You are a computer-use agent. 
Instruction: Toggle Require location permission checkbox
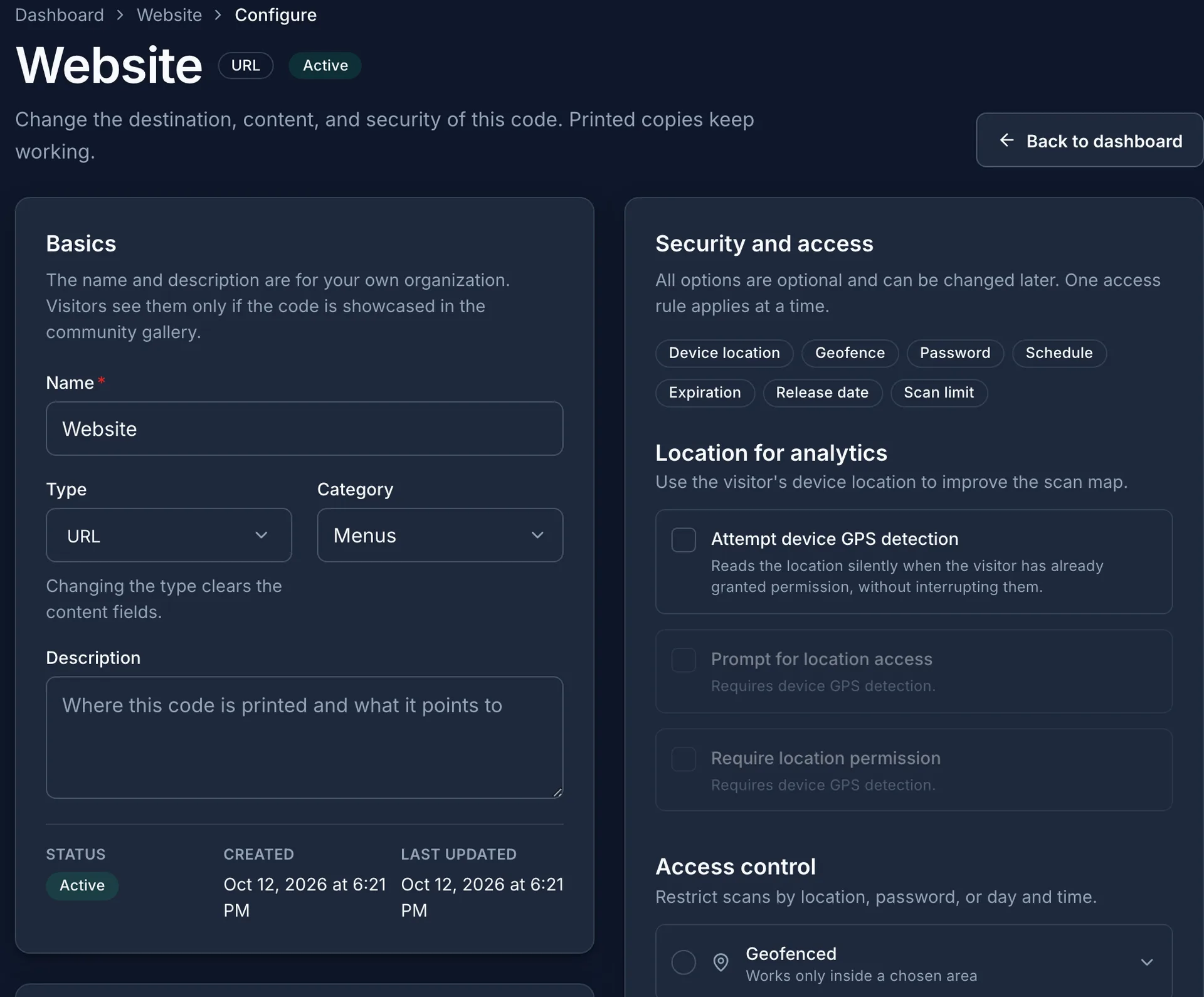click(x=684, y=759)
